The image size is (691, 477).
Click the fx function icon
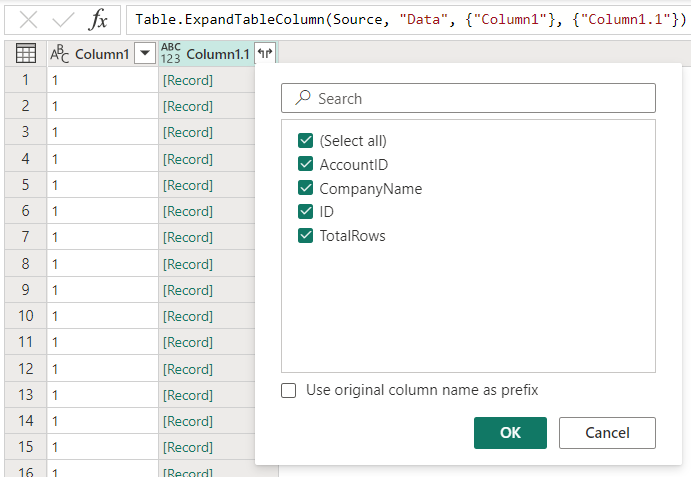click(98, 20)
